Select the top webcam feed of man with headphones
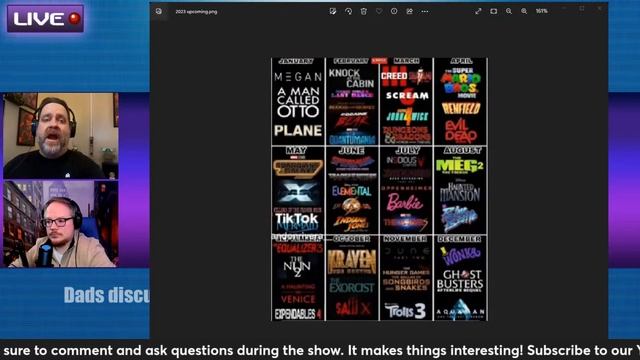640x360 pixels. pos(61,136)
